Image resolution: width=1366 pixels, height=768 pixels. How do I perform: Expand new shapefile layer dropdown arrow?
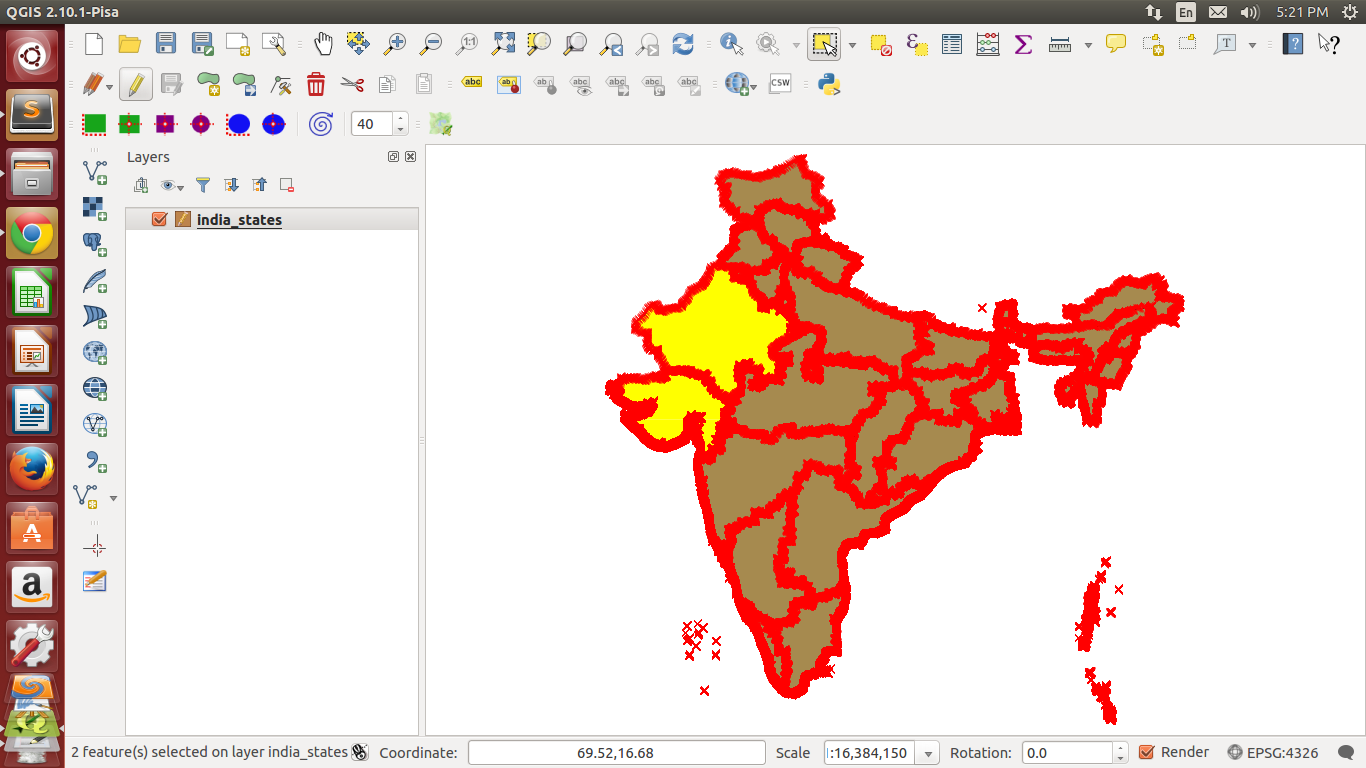[113, 498]
